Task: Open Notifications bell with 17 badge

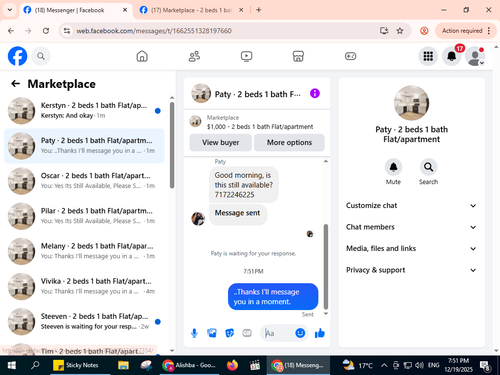Action: point(452,56)
